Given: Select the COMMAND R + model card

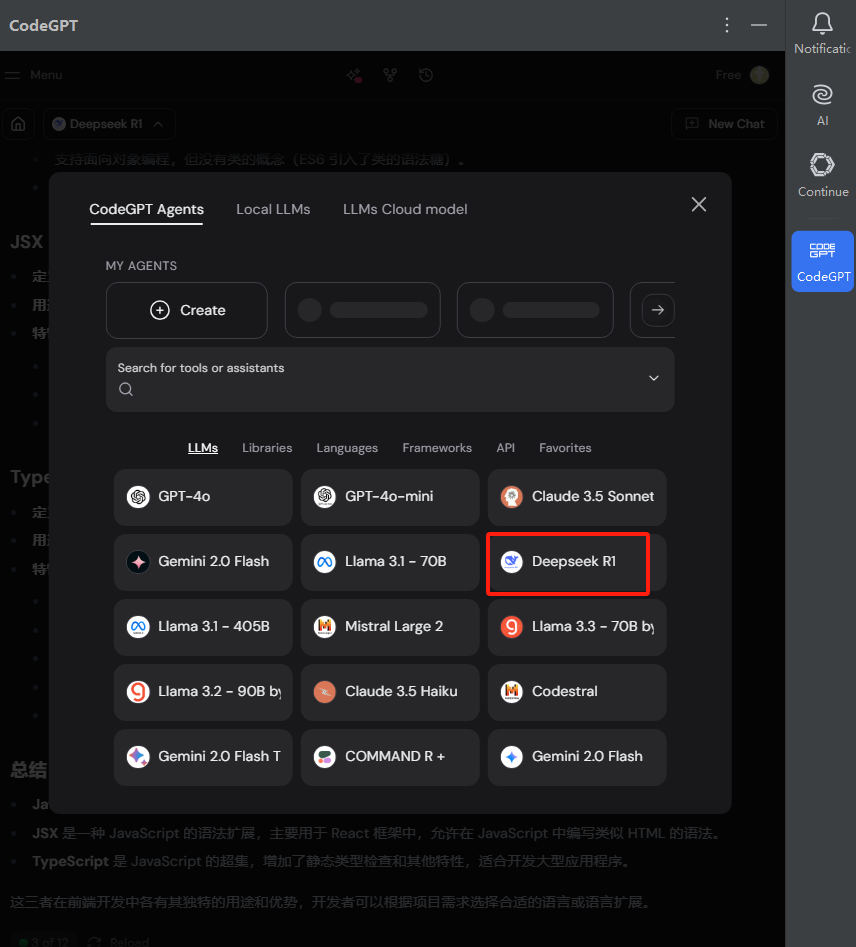Looking at the screenshot, I should pos(390,757).
